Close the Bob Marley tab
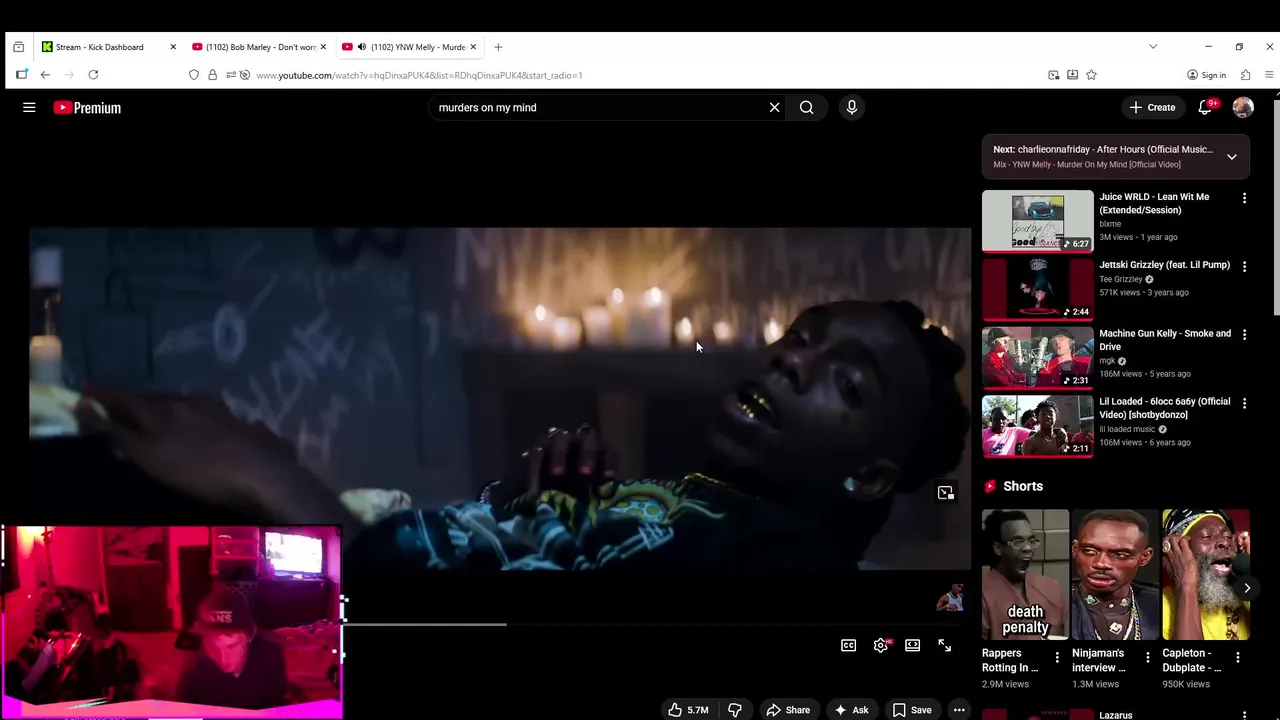 pos(323,47)
